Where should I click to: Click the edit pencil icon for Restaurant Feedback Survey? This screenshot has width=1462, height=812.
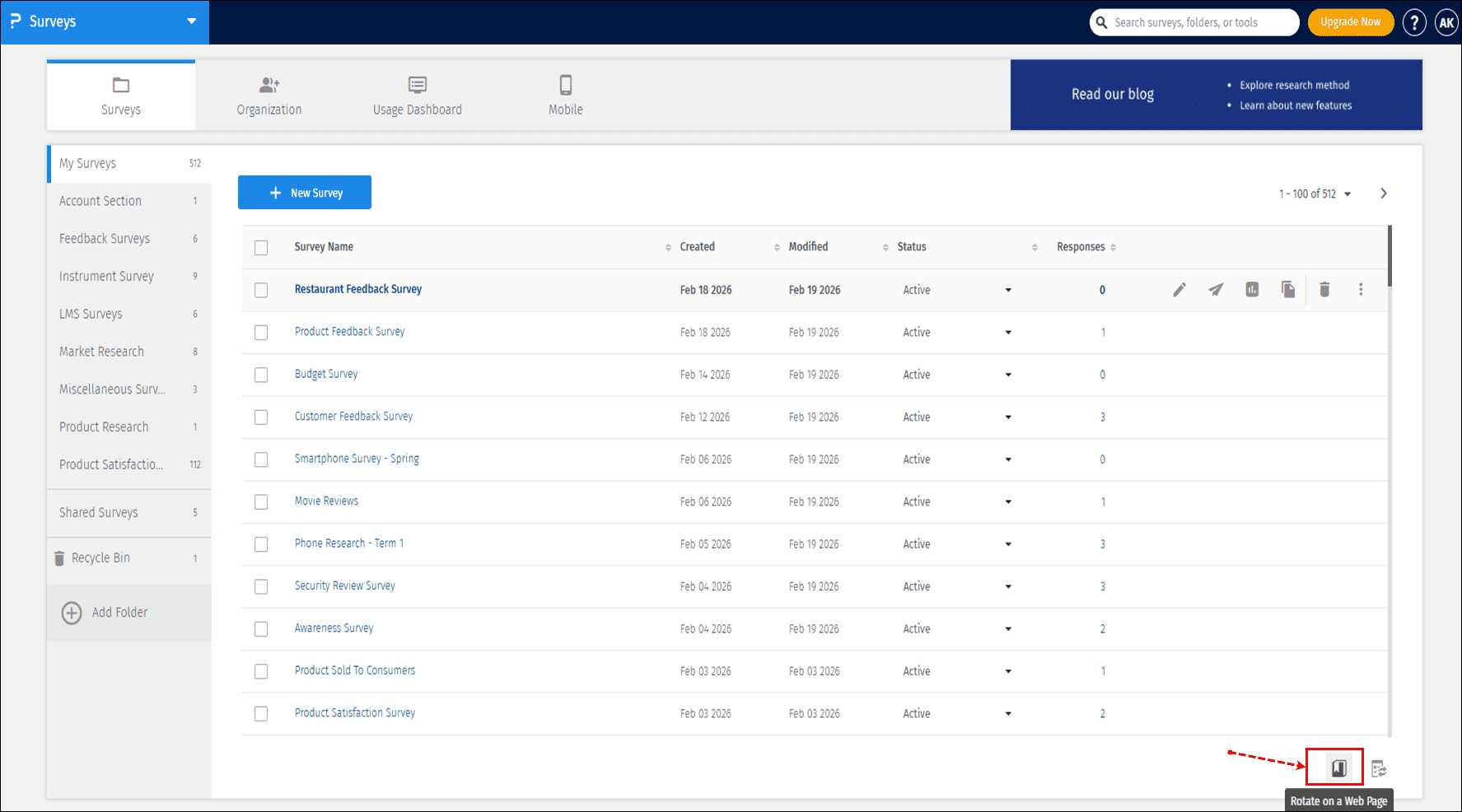[1179, 290]
